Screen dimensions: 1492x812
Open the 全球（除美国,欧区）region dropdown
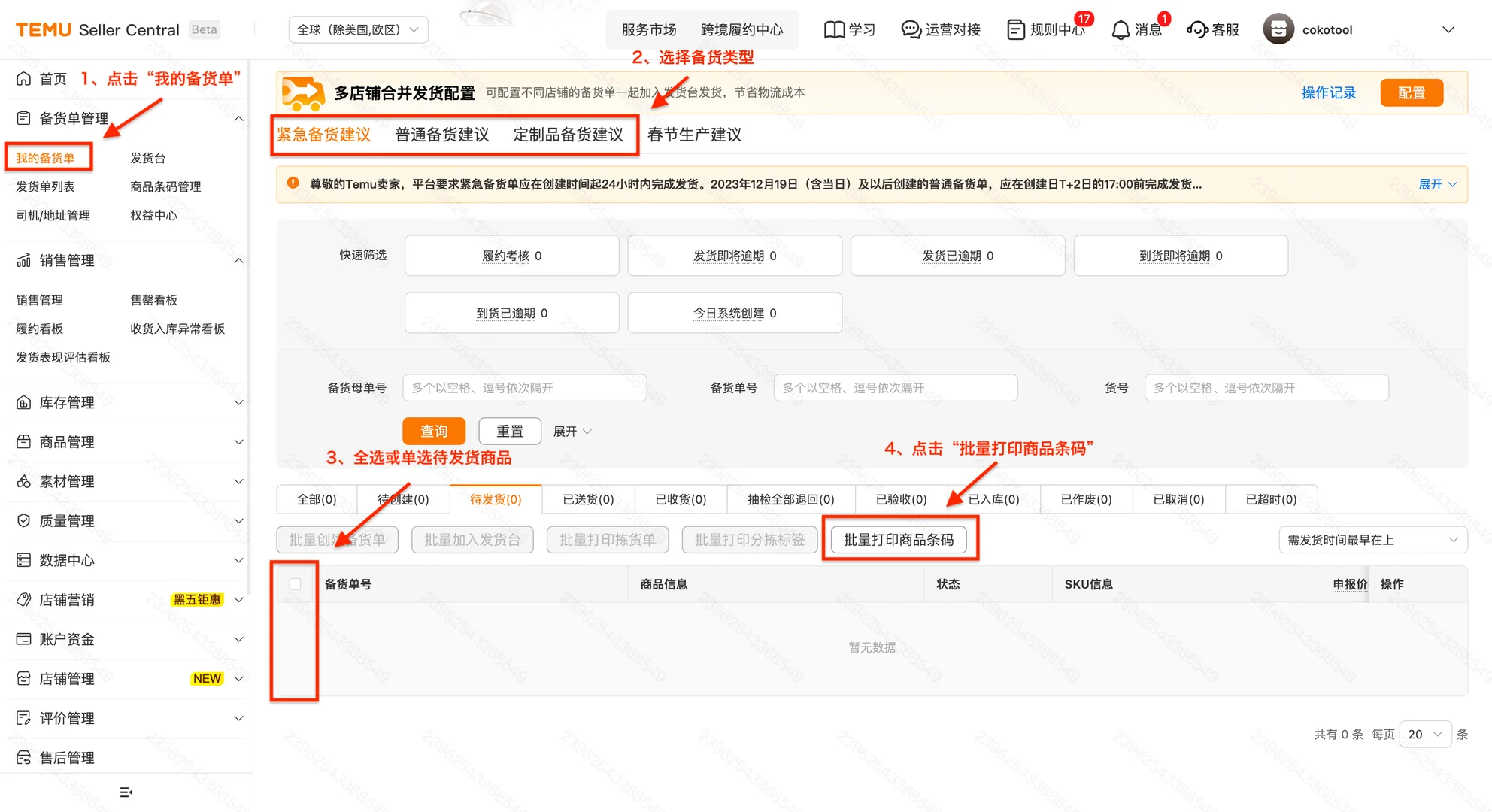click(357, 29)
